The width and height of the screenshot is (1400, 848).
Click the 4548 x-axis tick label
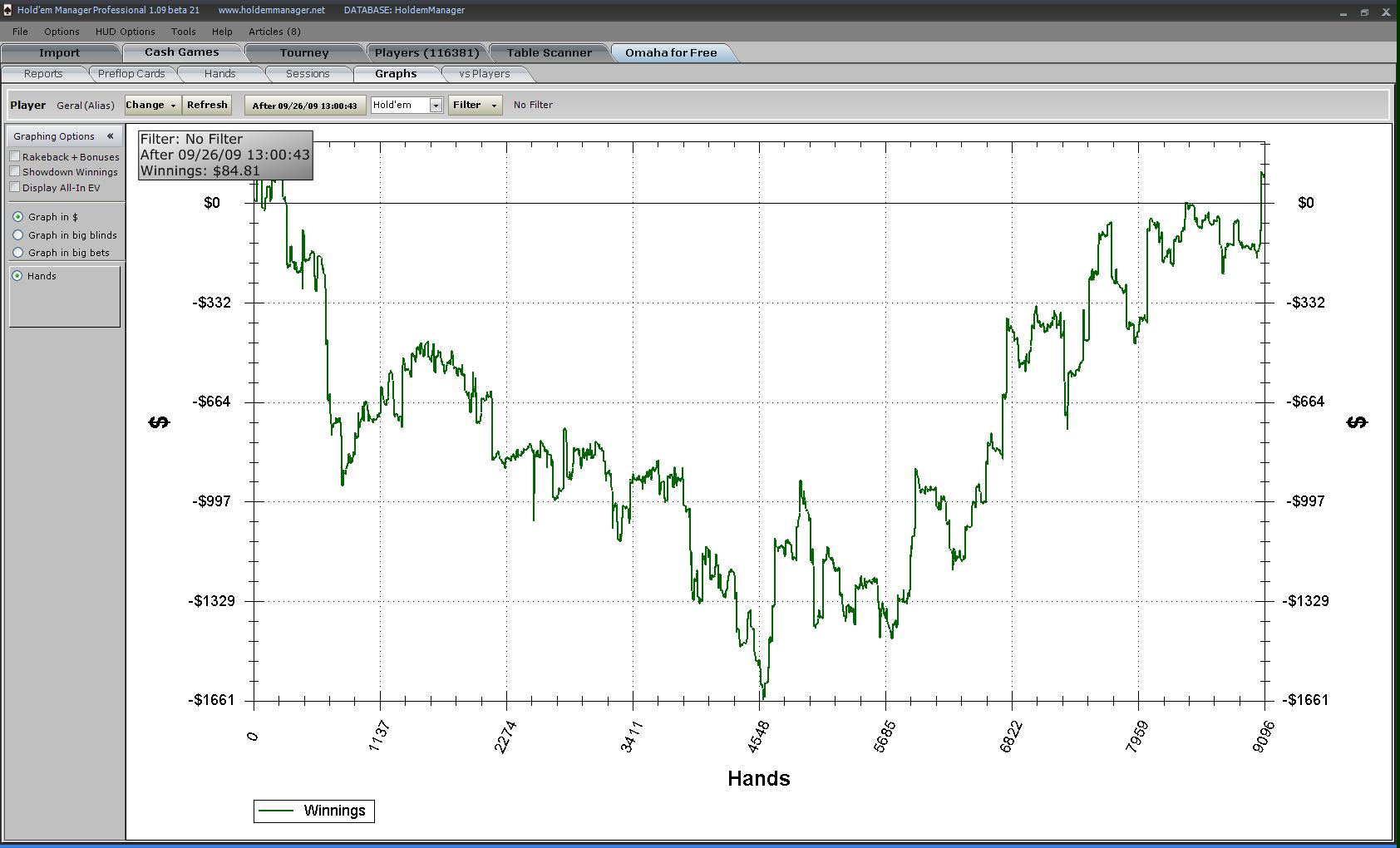click(759, 737)
